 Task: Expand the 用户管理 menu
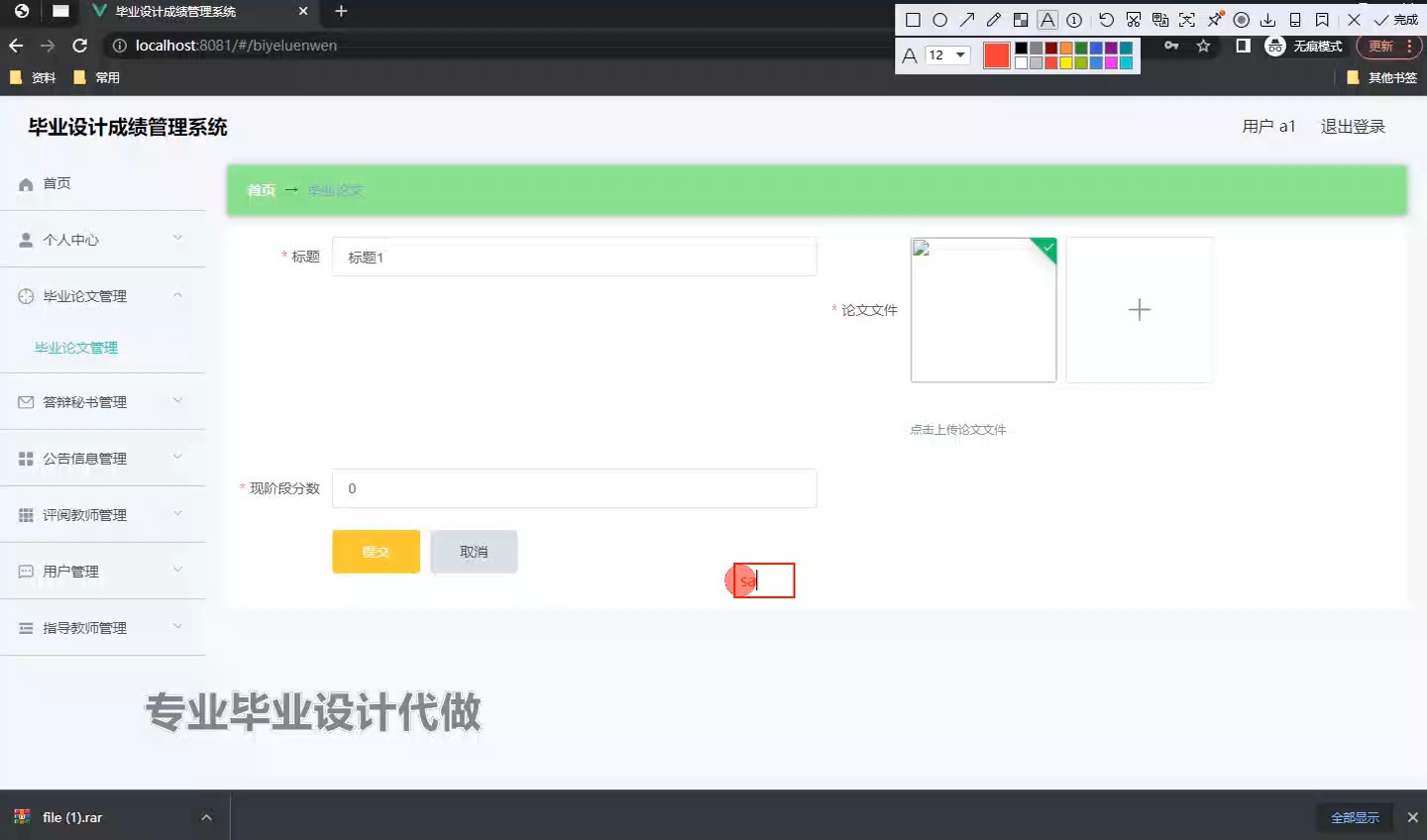click(x=103, y=572)
